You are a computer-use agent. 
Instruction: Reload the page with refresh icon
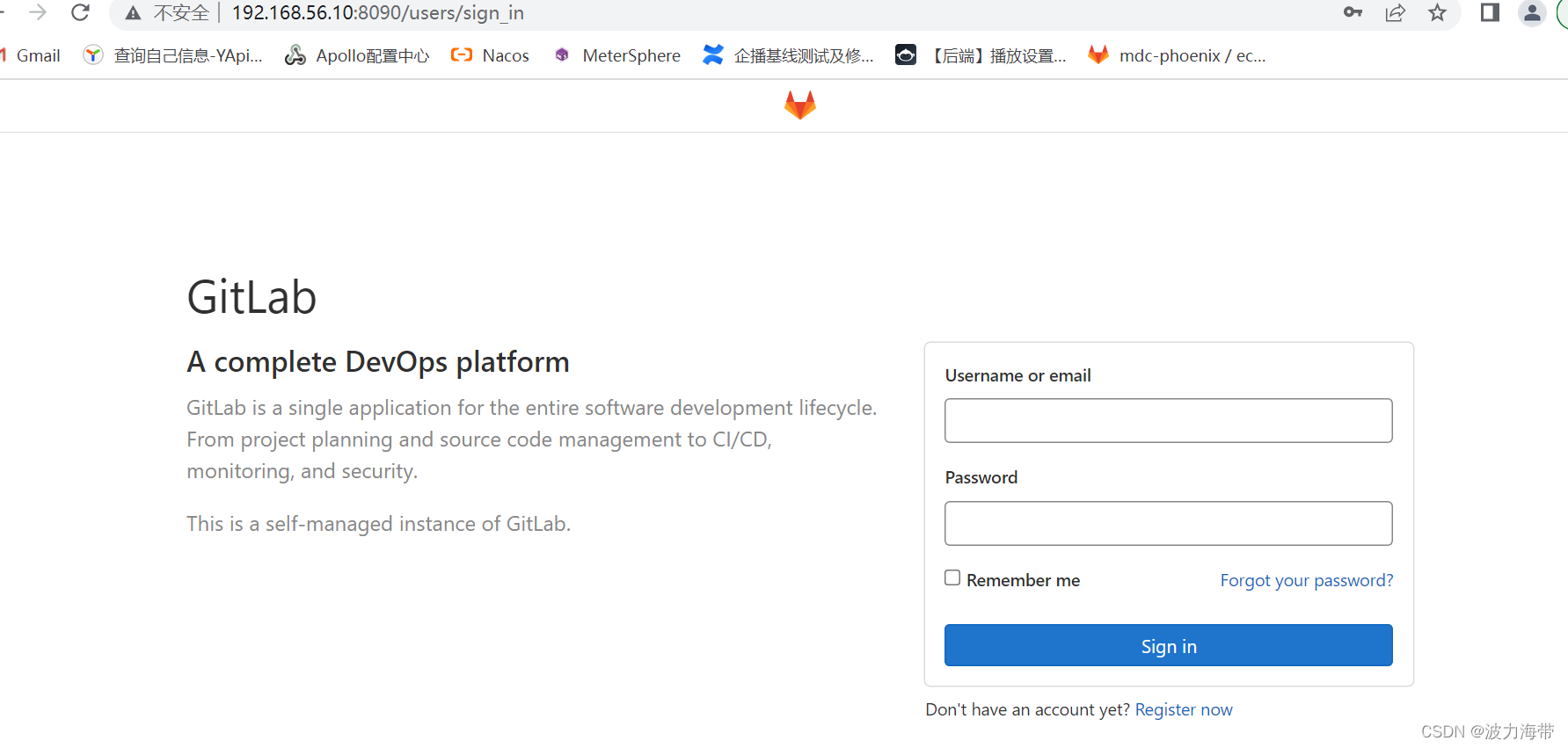[x=80, y=12]
